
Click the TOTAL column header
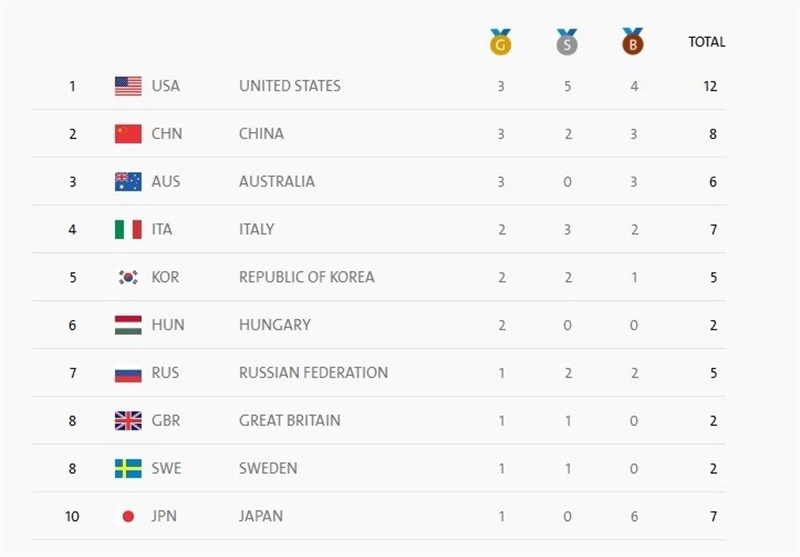(x=707, y=42)
